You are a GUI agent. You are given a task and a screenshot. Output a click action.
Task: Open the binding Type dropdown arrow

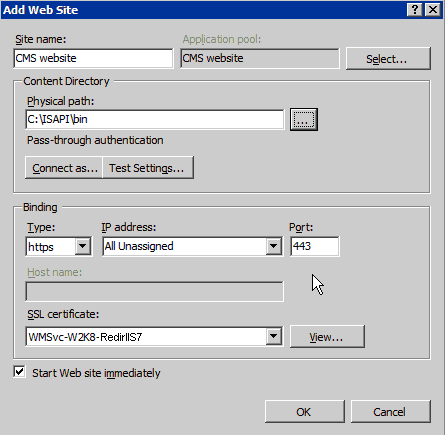(83, 247)
